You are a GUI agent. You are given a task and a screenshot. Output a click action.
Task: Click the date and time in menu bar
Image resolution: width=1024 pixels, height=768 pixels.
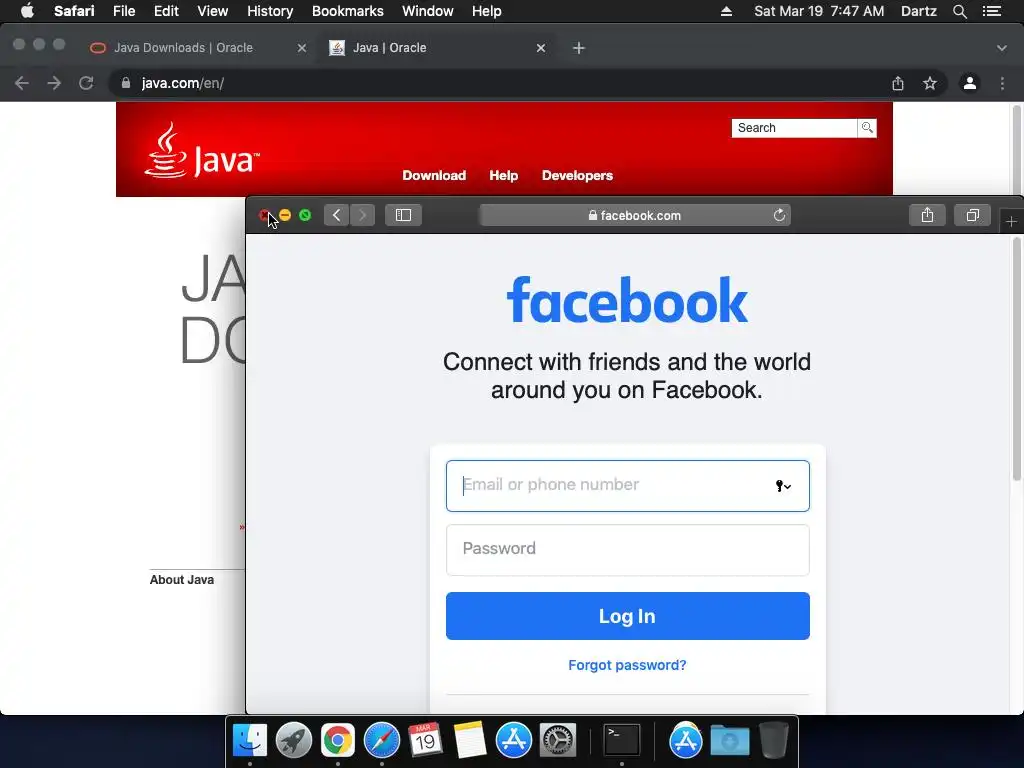(819, 11)
